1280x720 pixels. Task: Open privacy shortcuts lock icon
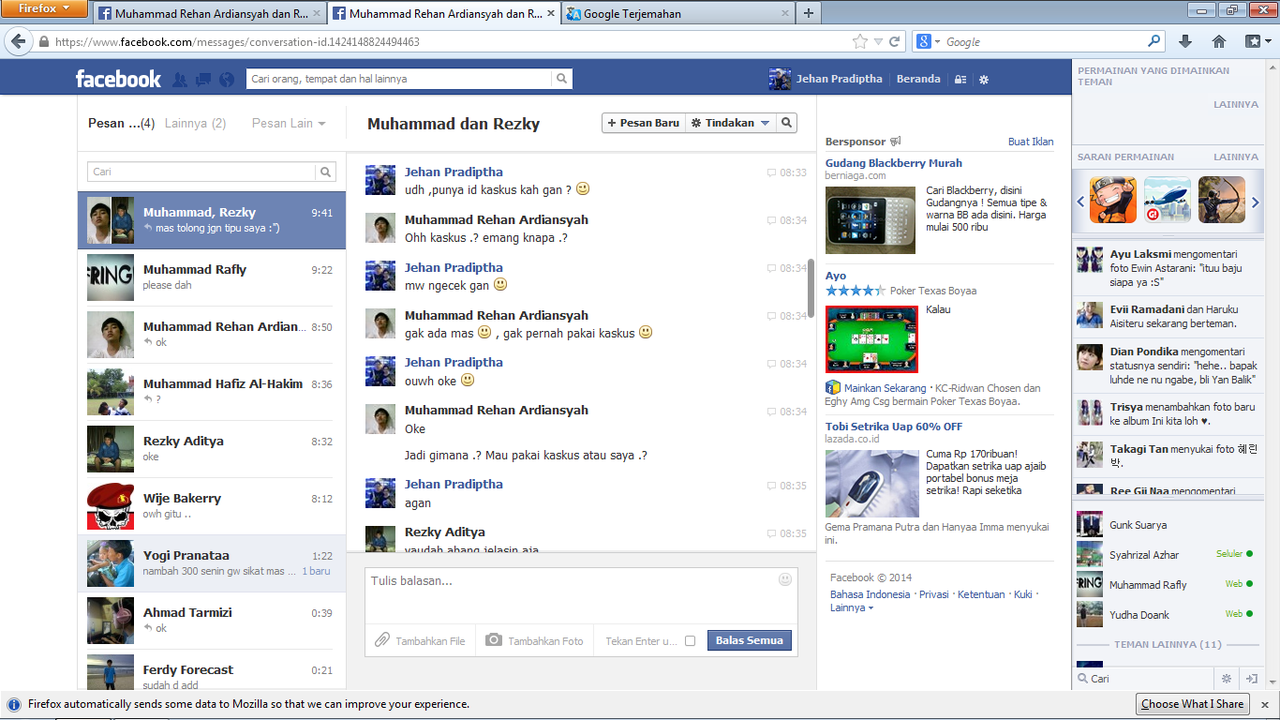point(960,79)
